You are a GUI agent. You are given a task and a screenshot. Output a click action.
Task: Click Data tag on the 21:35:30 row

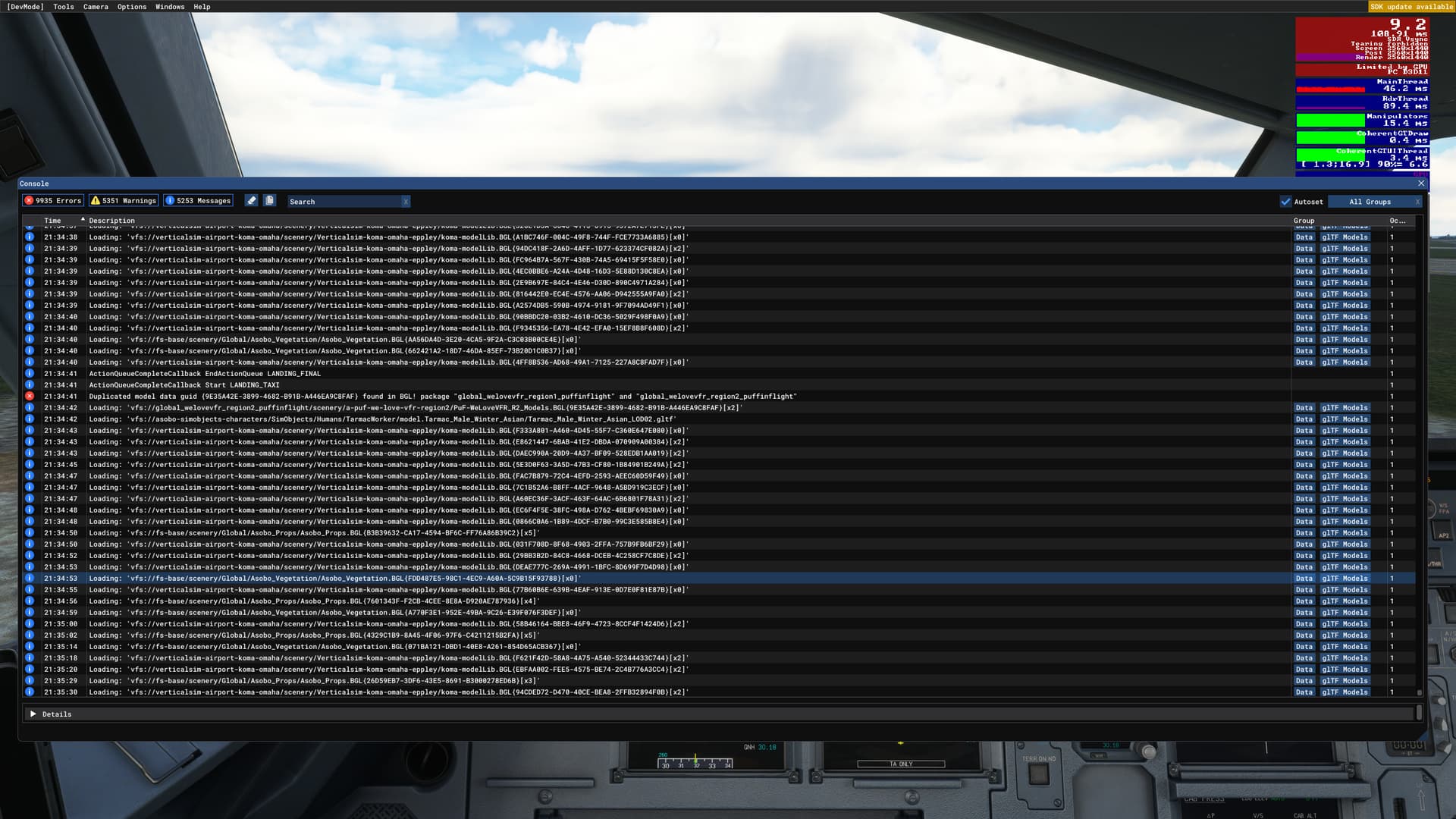click(x=1304, y=692)
